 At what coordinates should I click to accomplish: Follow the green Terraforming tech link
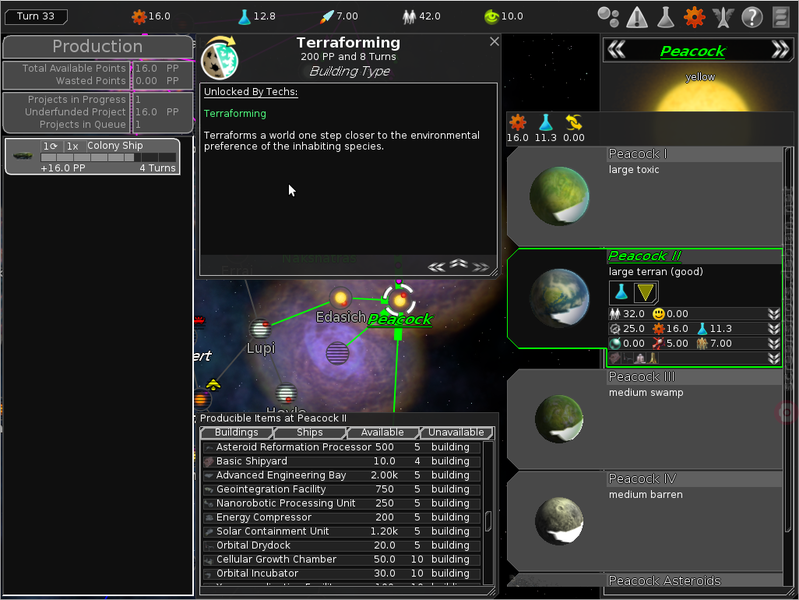tap(235, 114)
